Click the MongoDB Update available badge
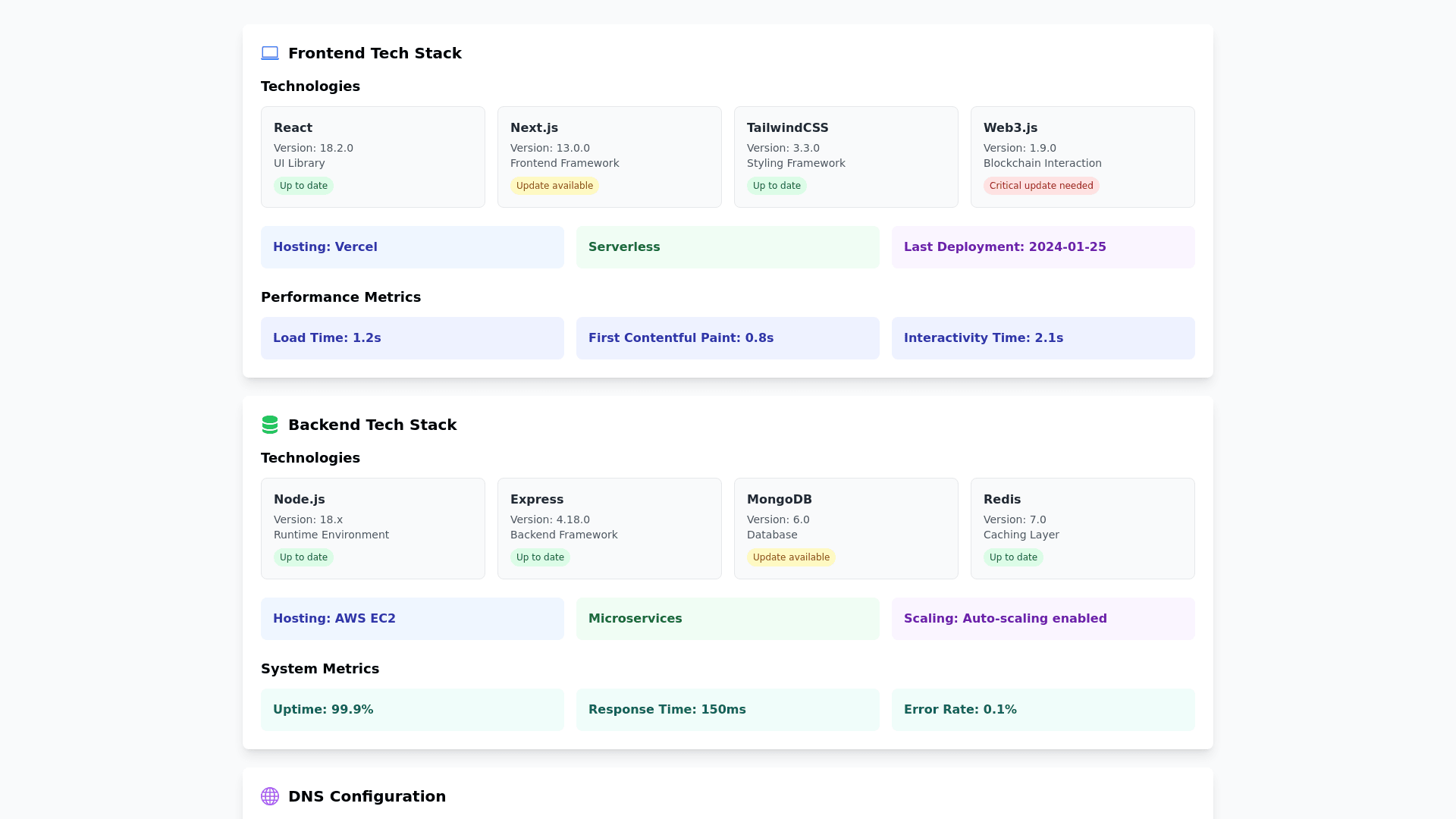Viewport: 1456px width, 819px height. (791, 557)
